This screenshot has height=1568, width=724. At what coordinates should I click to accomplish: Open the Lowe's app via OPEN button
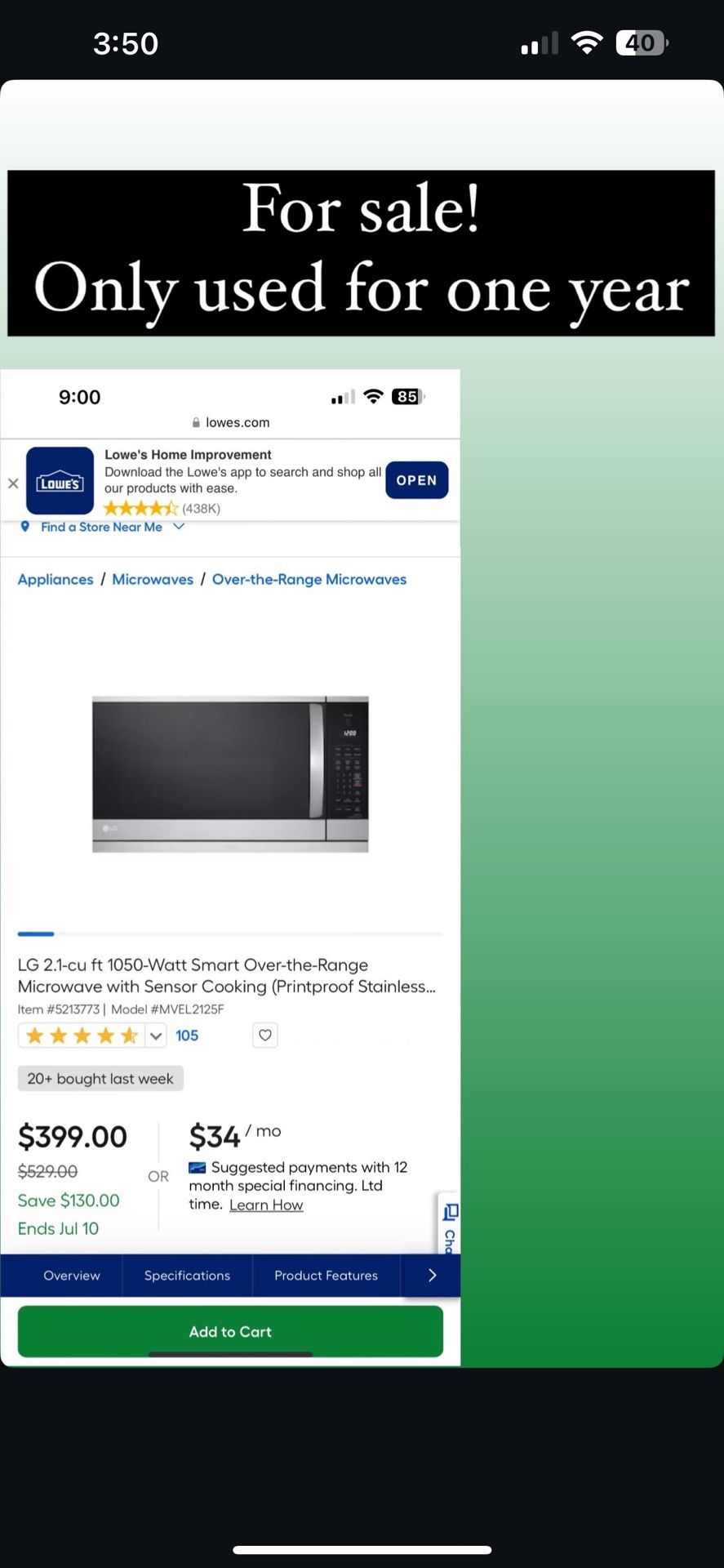tap(416, 480)
